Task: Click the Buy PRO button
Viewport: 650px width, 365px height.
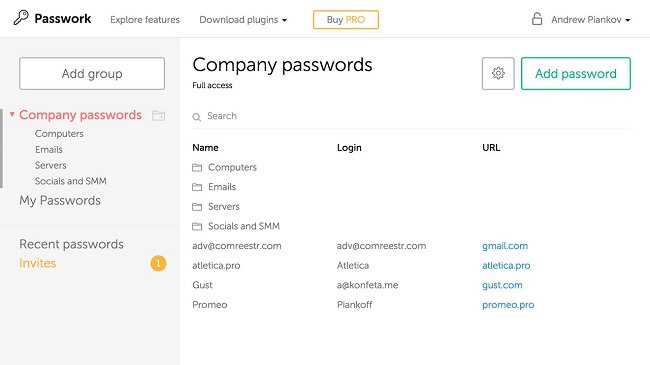Action: point(346,19)
